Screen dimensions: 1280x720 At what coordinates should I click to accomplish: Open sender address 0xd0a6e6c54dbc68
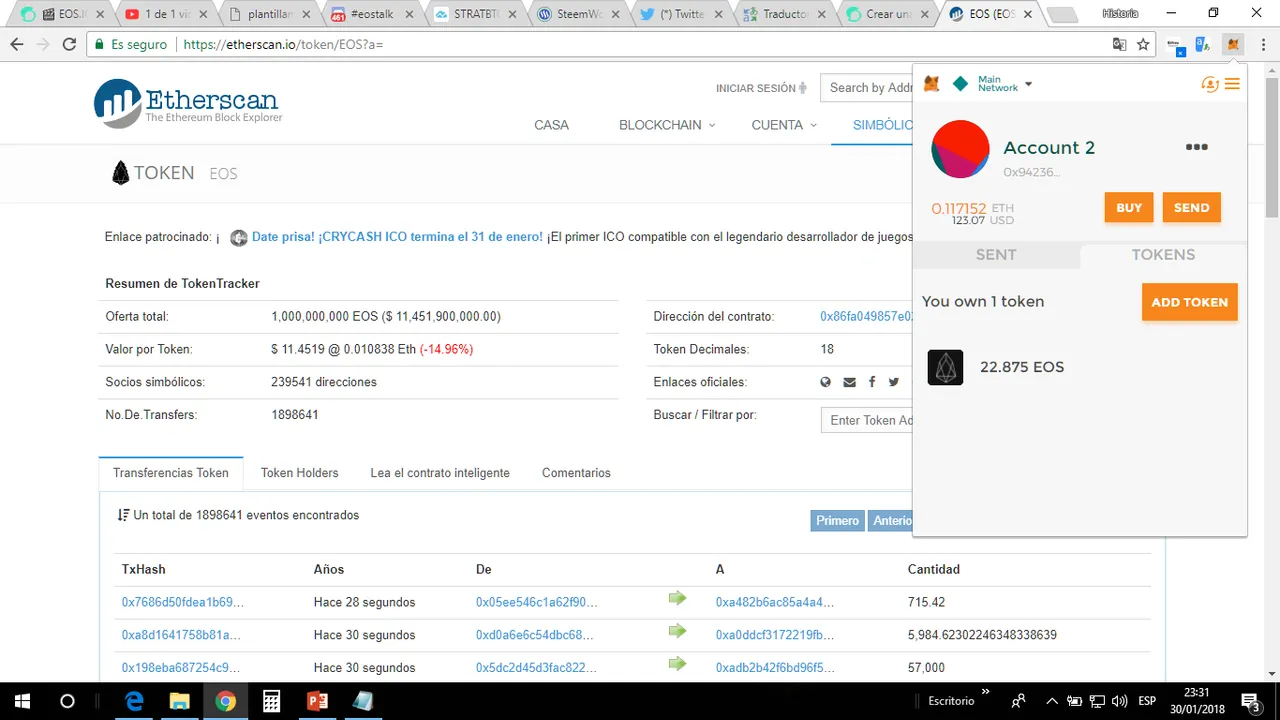point(535,635)
